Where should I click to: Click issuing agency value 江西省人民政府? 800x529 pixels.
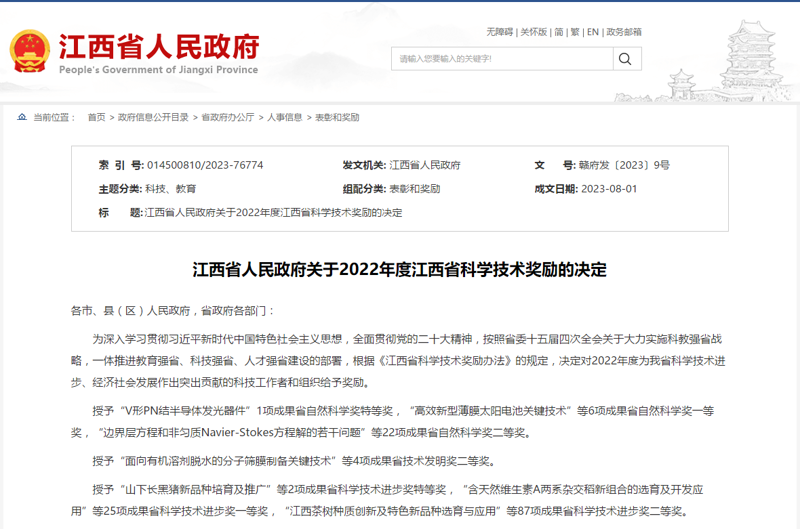pyautogui.click(x=424, y=165)
